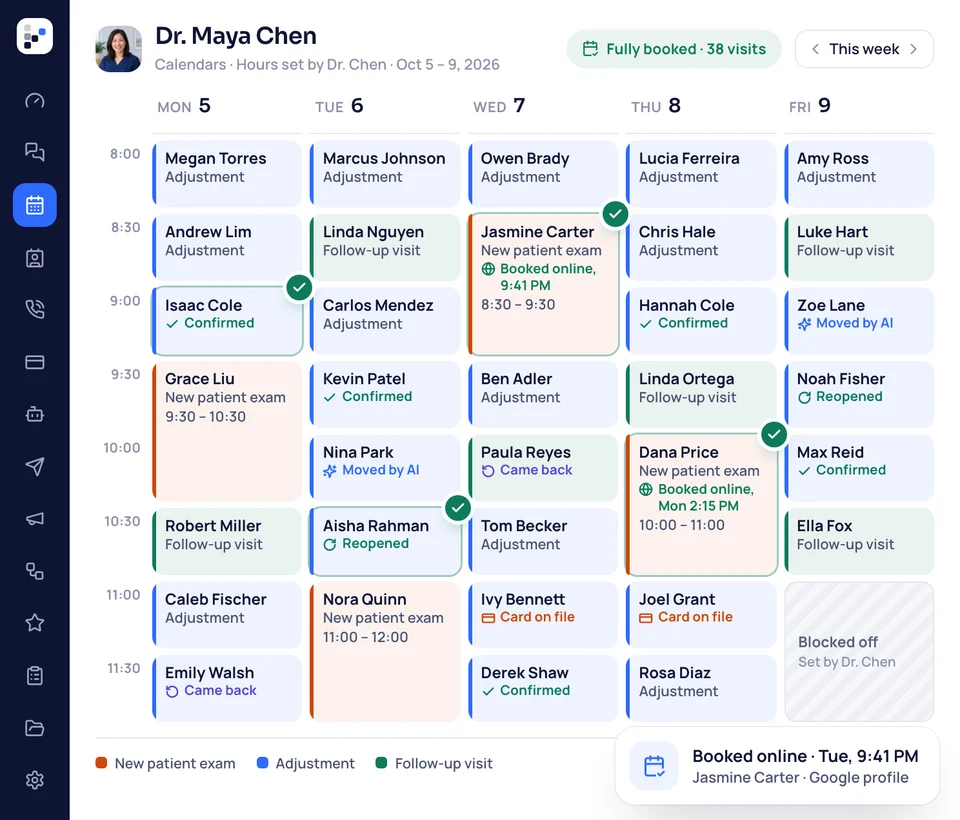
Task: Click the This week label
Action: [864, 49]
